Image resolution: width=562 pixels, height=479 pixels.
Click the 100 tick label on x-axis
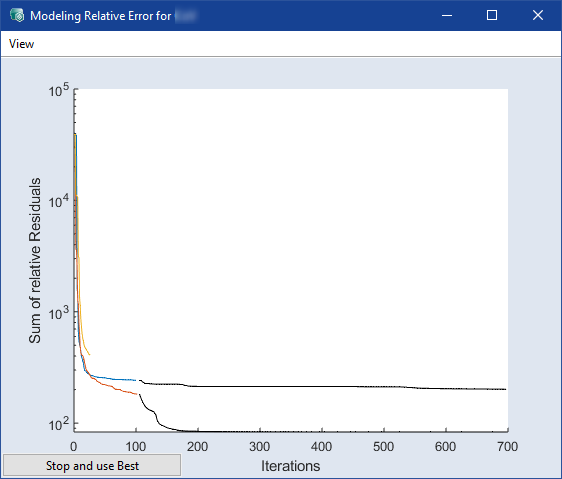135,447
